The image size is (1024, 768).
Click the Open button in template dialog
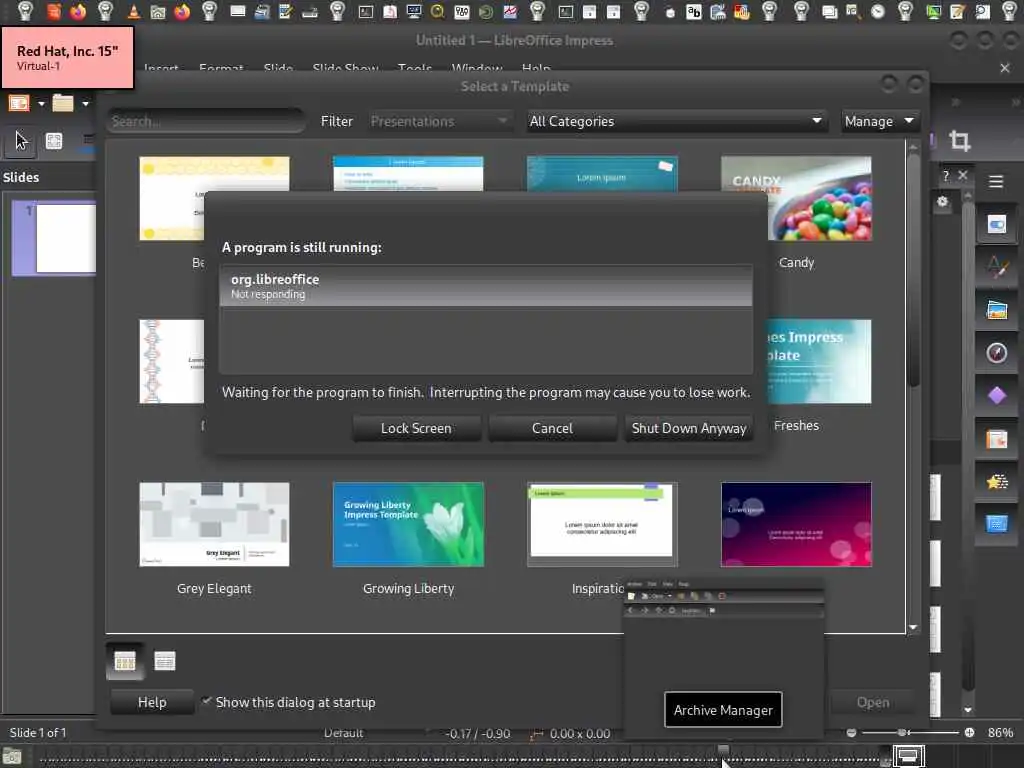tap(872, 702)
